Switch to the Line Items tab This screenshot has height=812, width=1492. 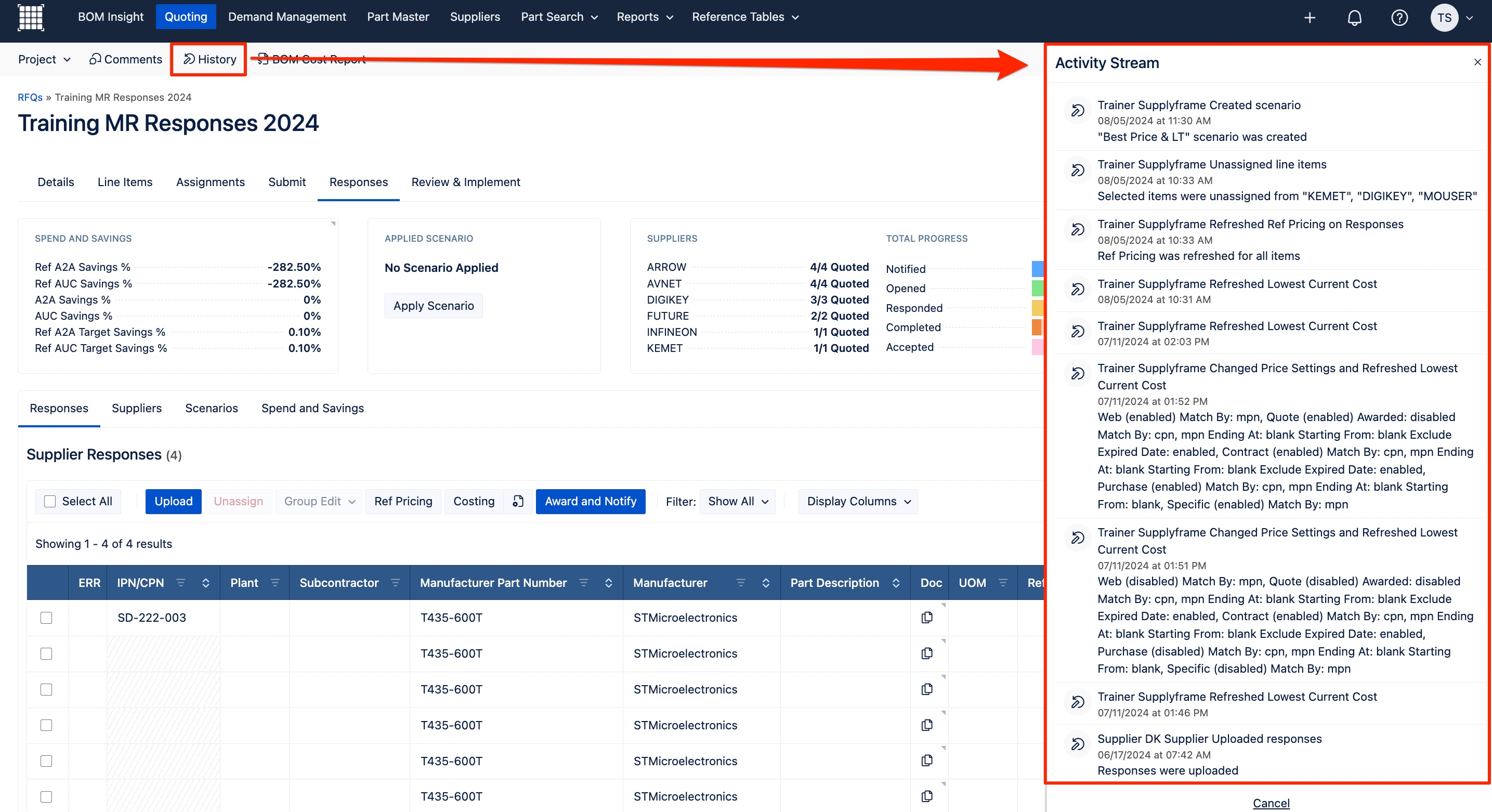[125, 182]
